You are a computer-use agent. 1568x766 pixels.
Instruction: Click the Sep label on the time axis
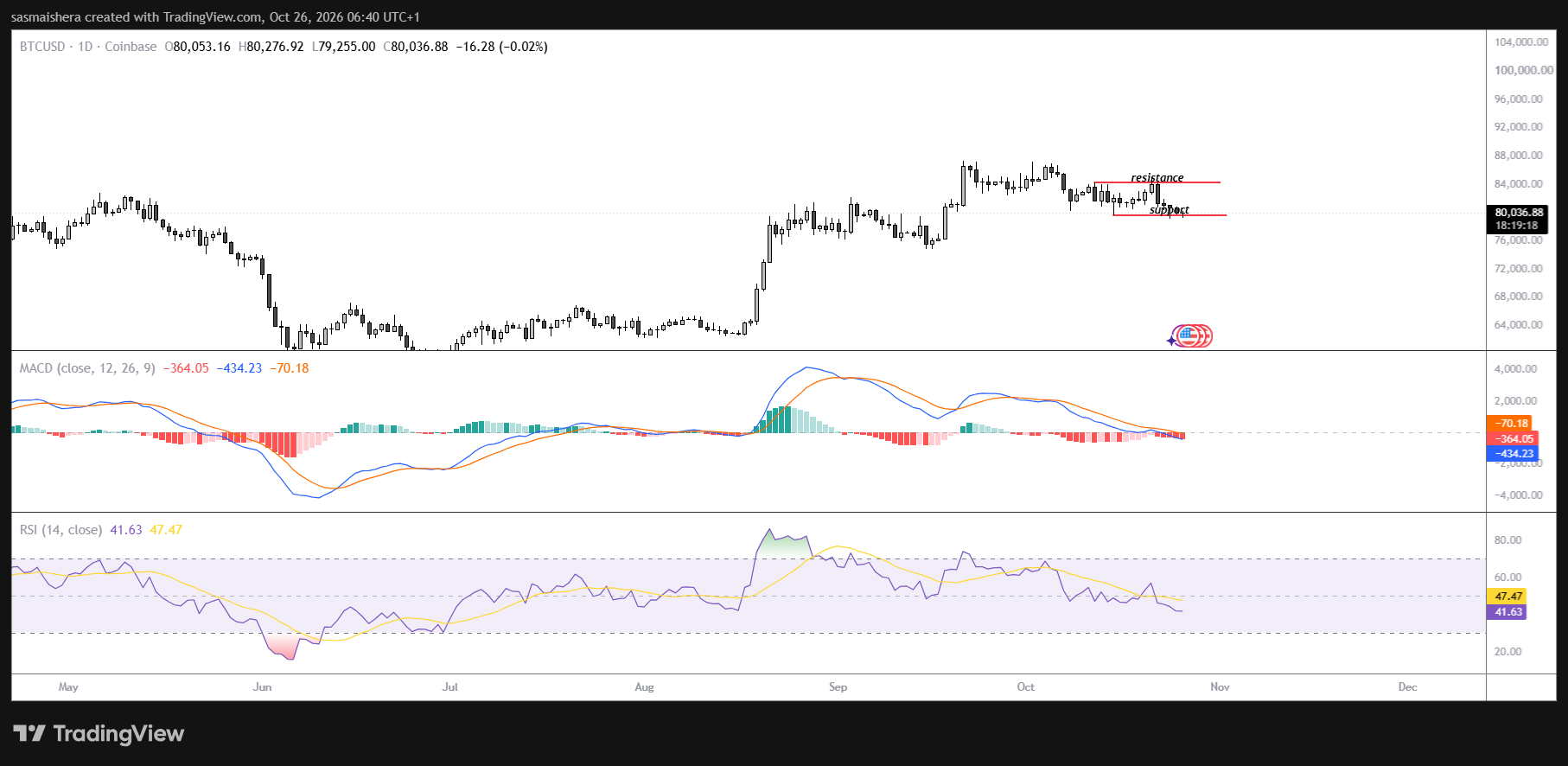pyautogui.click(x=838, y=687)
